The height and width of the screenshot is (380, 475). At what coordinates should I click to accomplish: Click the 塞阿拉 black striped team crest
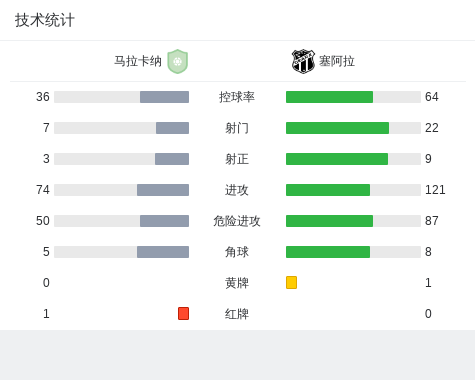[303, 61]
